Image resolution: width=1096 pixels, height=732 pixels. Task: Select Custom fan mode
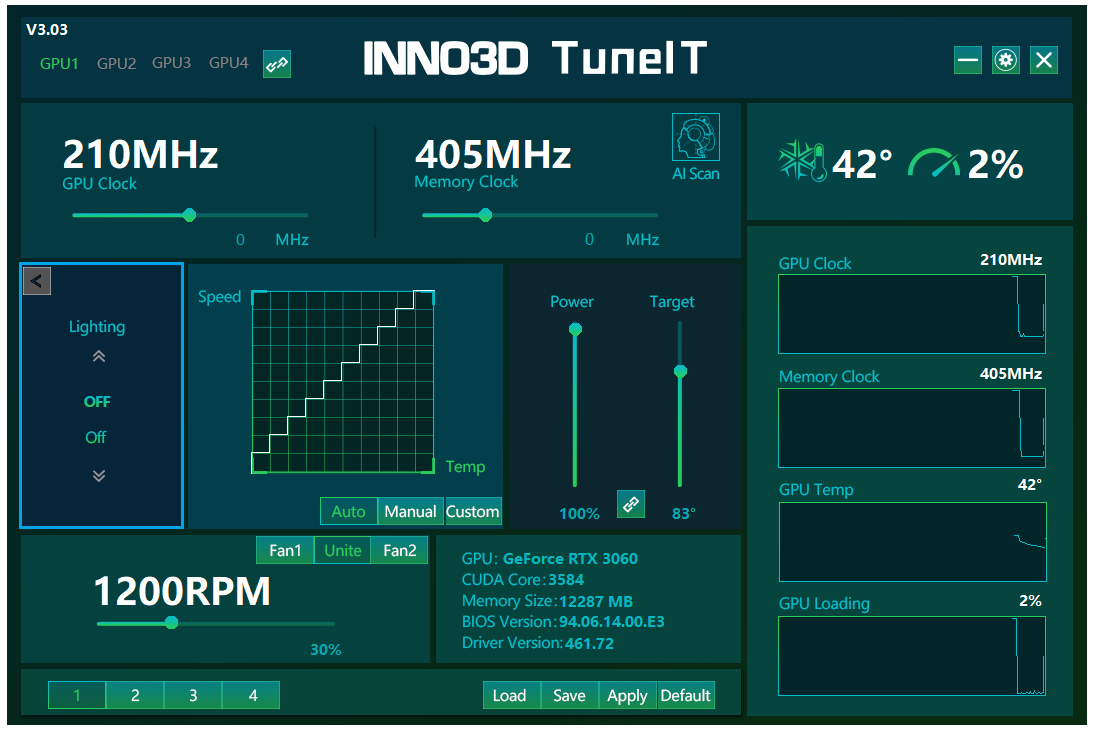[473, 511]
